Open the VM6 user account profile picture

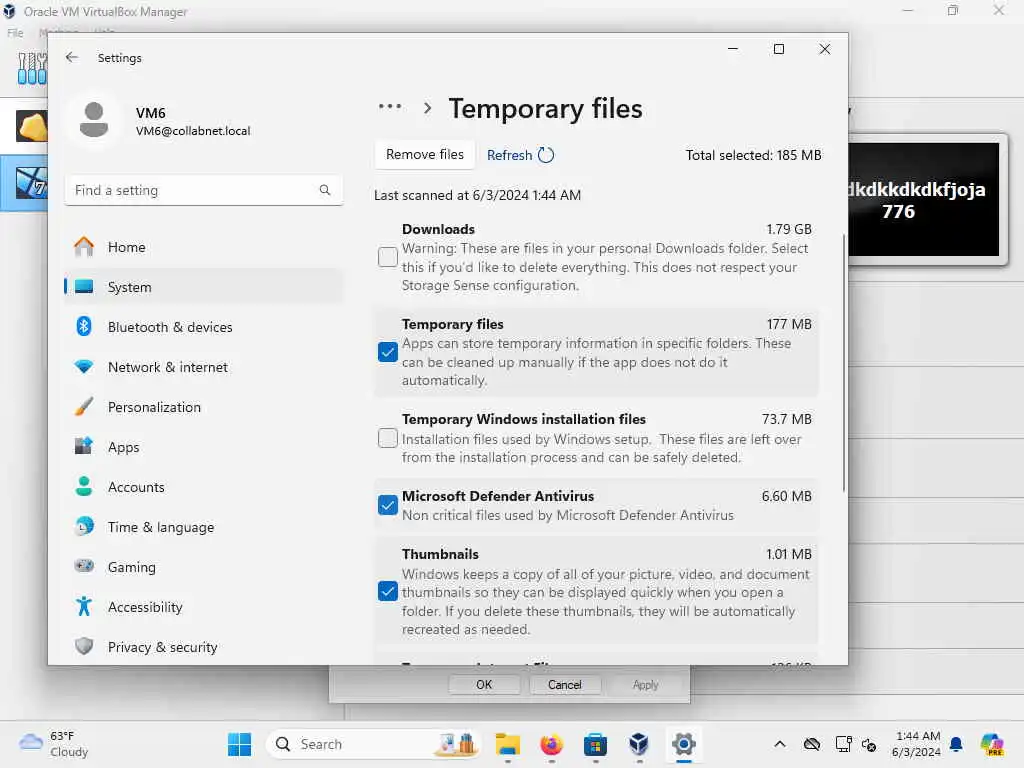(94, 120)
